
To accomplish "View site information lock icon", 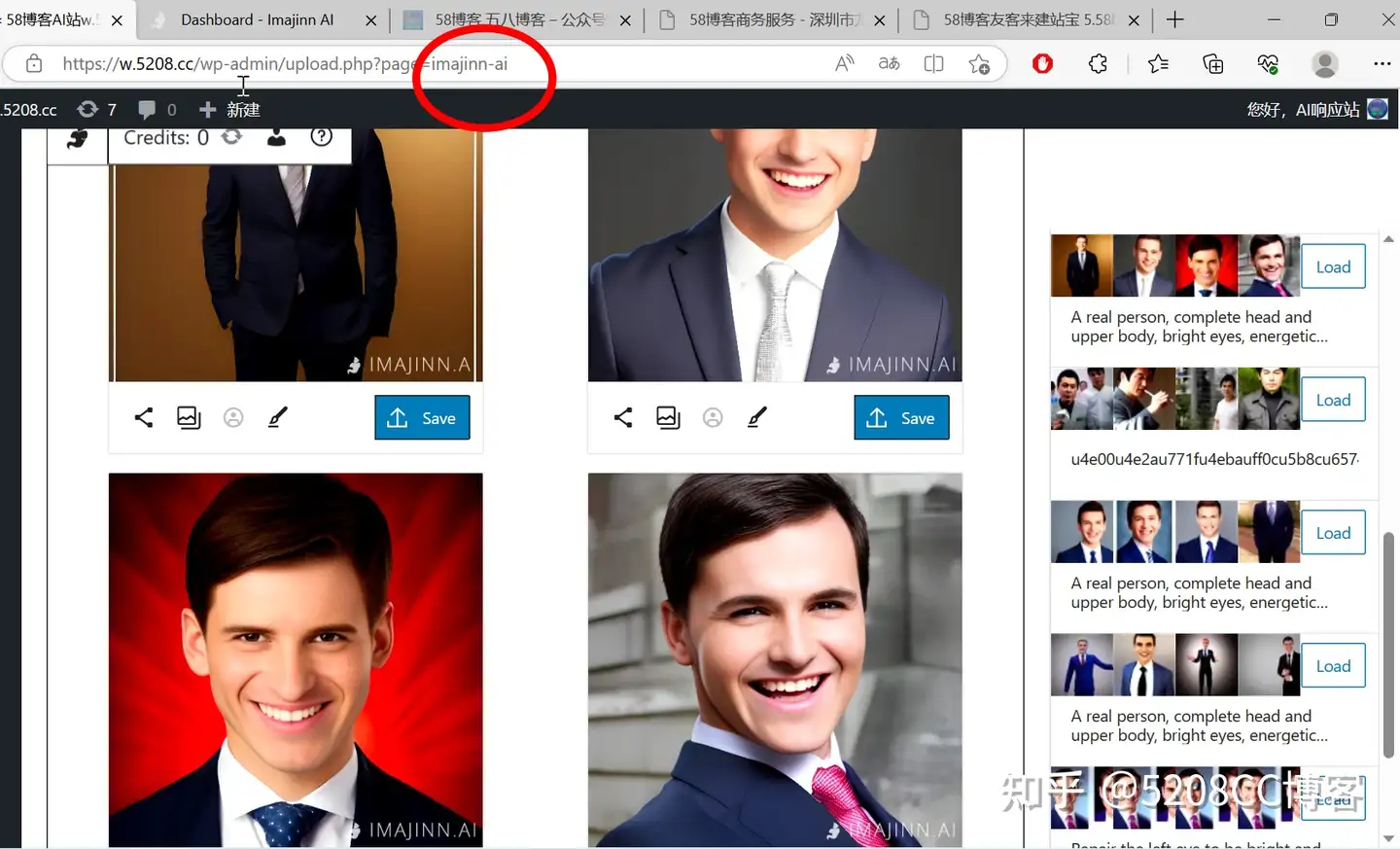I will (34, 64).
